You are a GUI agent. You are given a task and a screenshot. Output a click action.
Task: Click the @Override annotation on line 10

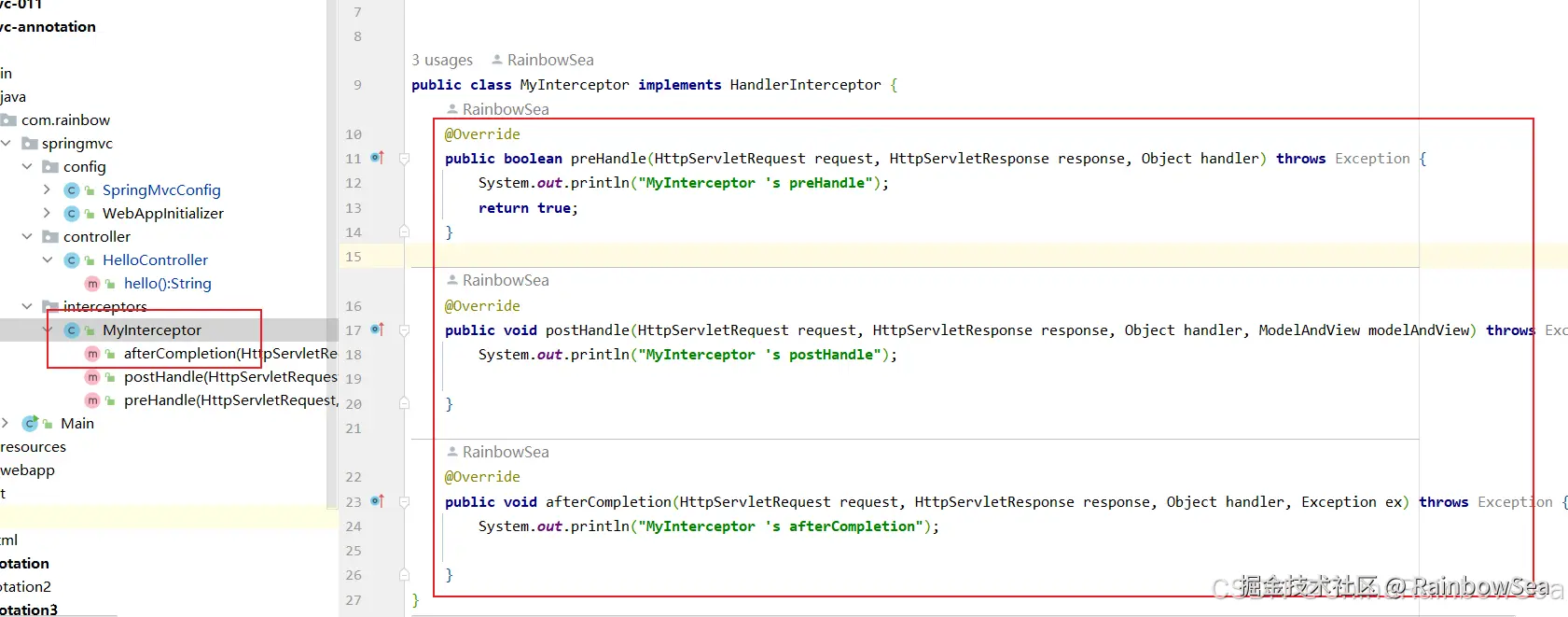tap(482, 134)
